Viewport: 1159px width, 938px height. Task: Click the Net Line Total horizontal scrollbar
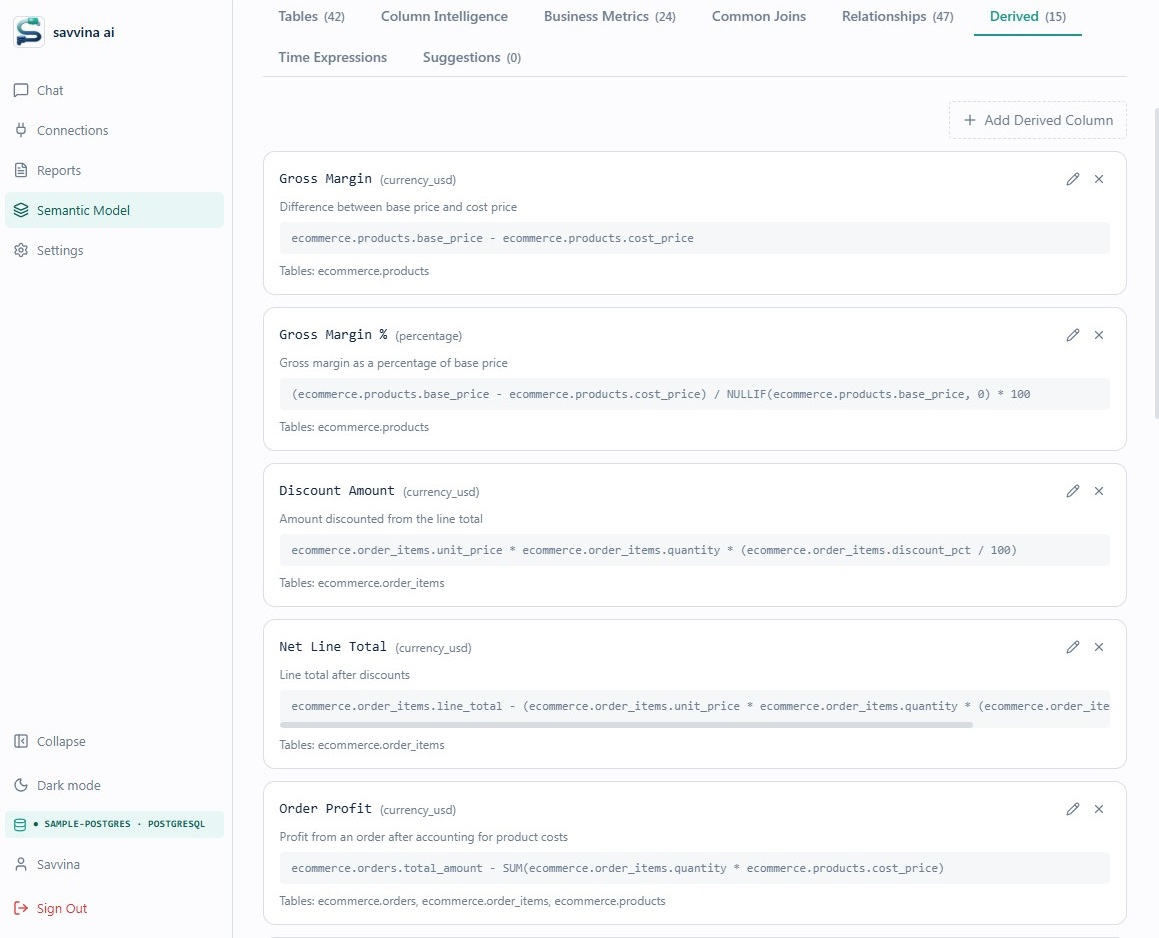(x=626, y=724)
